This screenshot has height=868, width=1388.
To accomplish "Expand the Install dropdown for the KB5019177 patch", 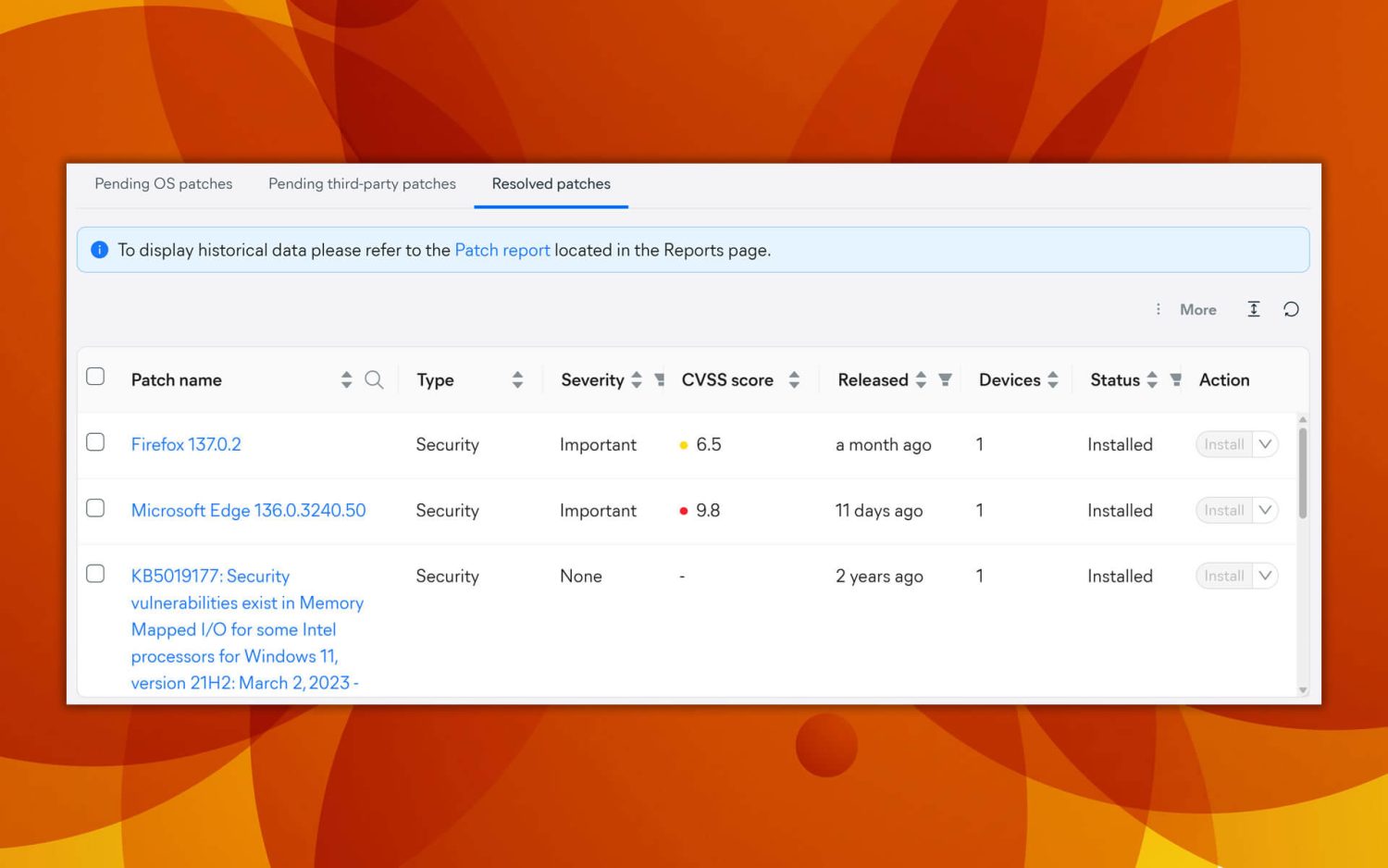I will click(x=1264, y=576).
